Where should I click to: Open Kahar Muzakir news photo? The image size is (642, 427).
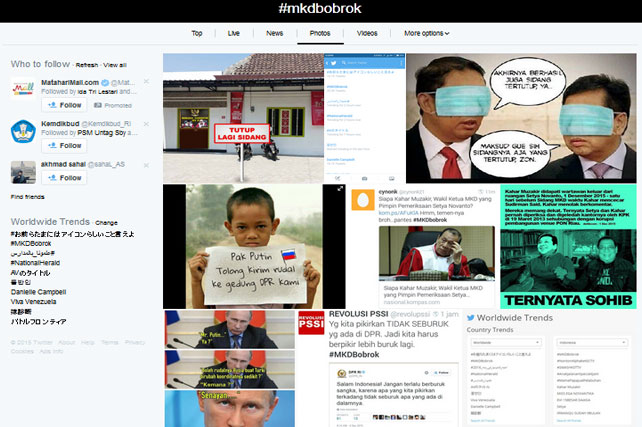pyautogui.click(x=436, y=253)
